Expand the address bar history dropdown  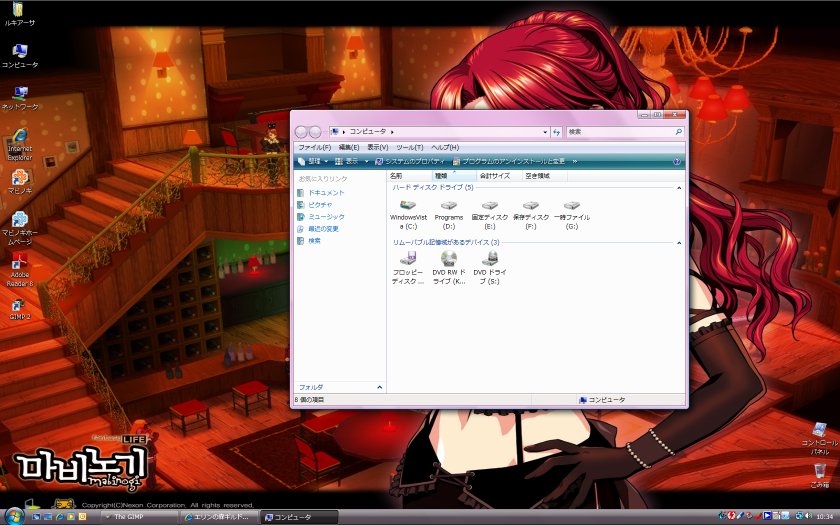545,132
